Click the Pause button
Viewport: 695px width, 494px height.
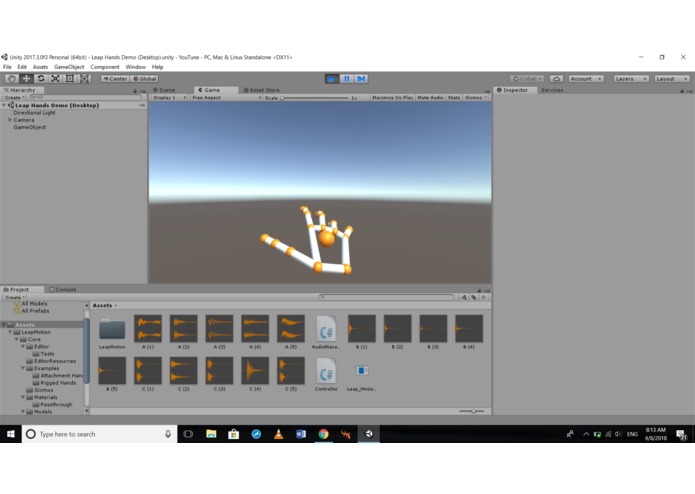[347, 78]
